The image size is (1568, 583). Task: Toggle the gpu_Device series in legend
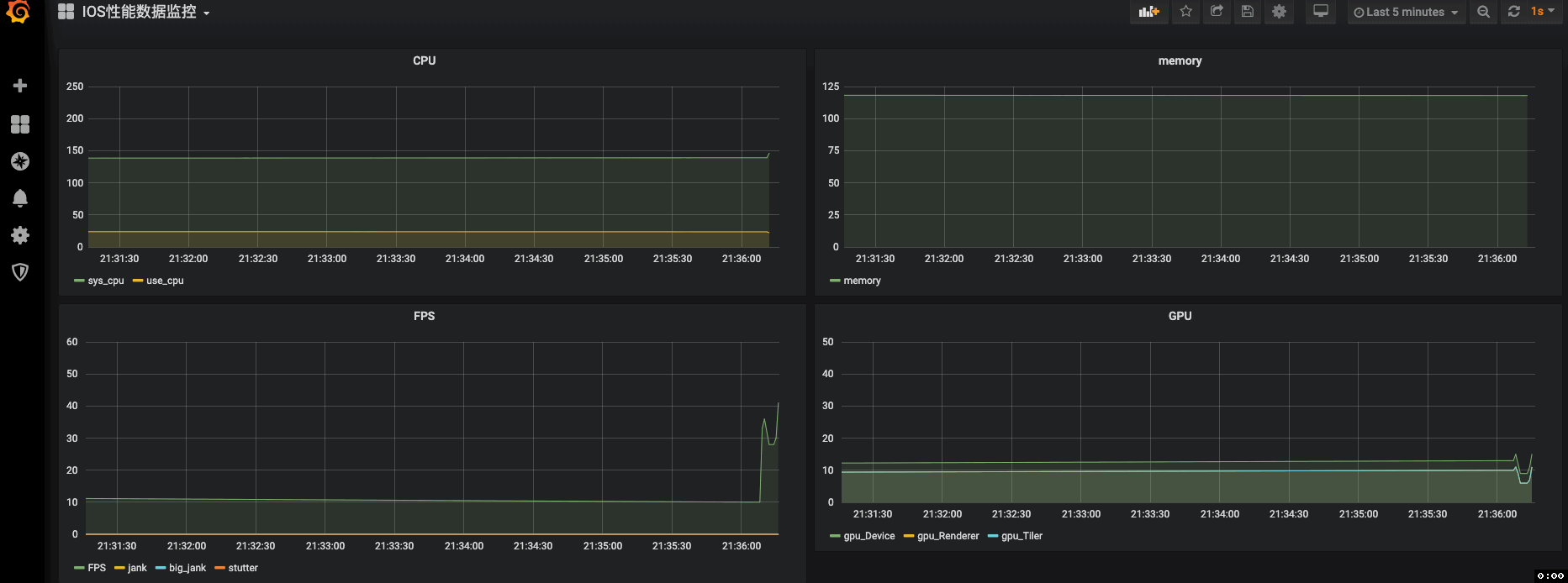coord(869,536)
